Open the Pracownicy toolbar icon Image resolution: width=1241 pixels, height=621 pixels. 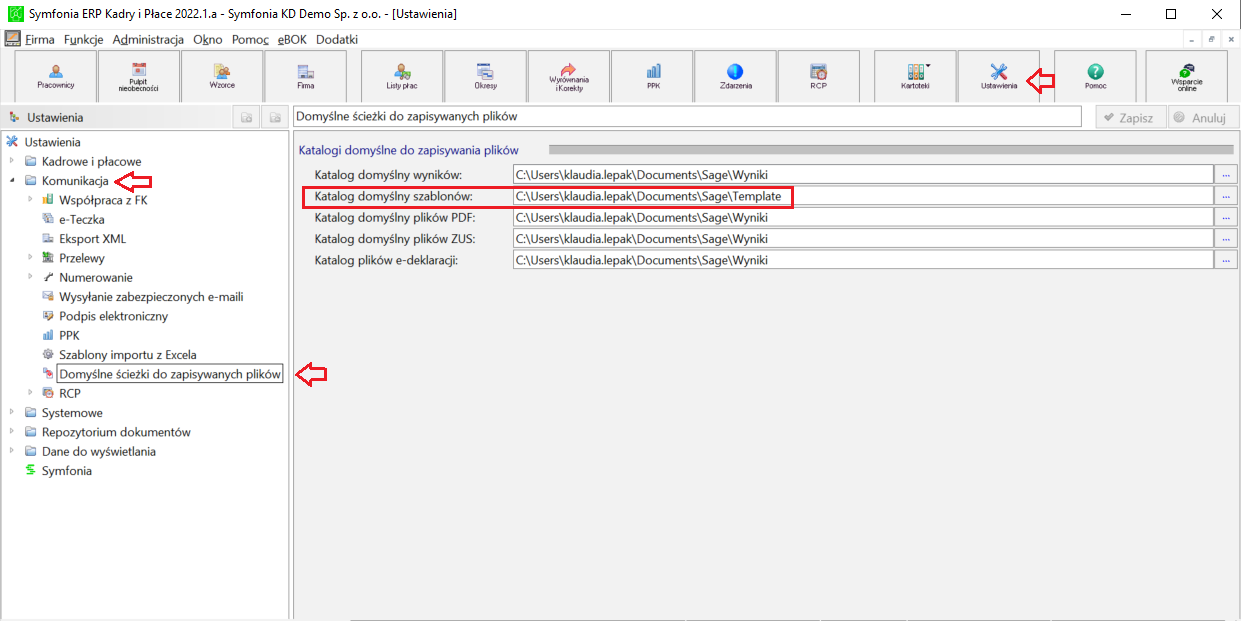[56, 76]
